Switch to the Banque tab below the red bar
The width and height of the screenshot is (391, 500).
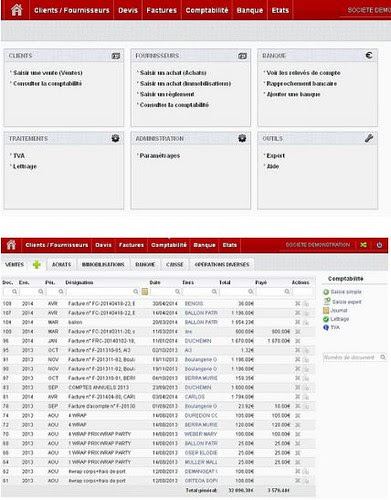coord(145,265)
